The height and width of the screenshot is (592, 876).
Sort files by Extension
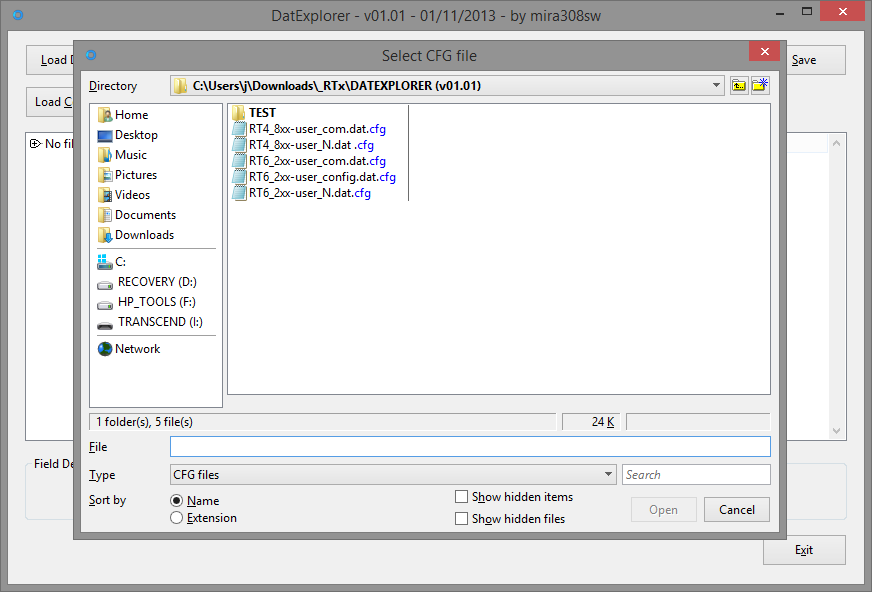(x=177, y=518)
